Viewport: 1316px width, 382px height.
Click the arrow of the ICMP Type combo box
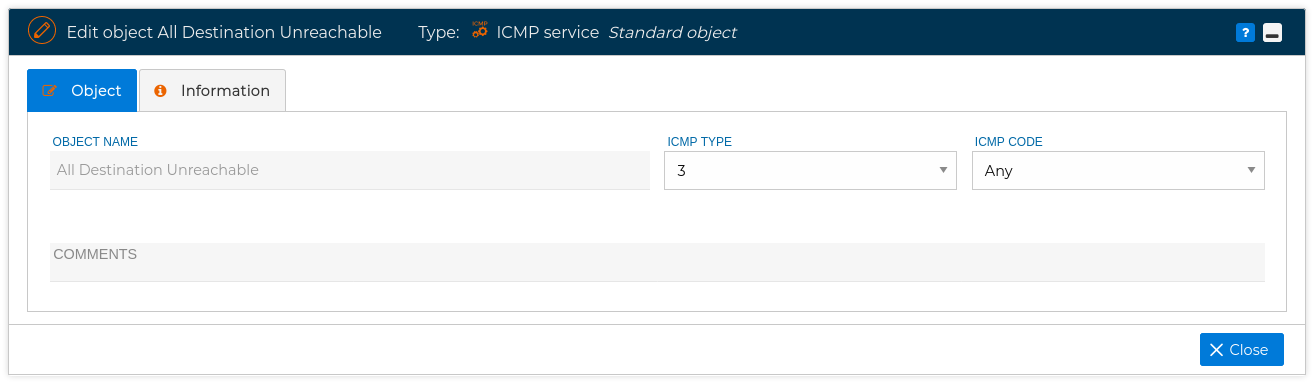[x=943, y=170]
